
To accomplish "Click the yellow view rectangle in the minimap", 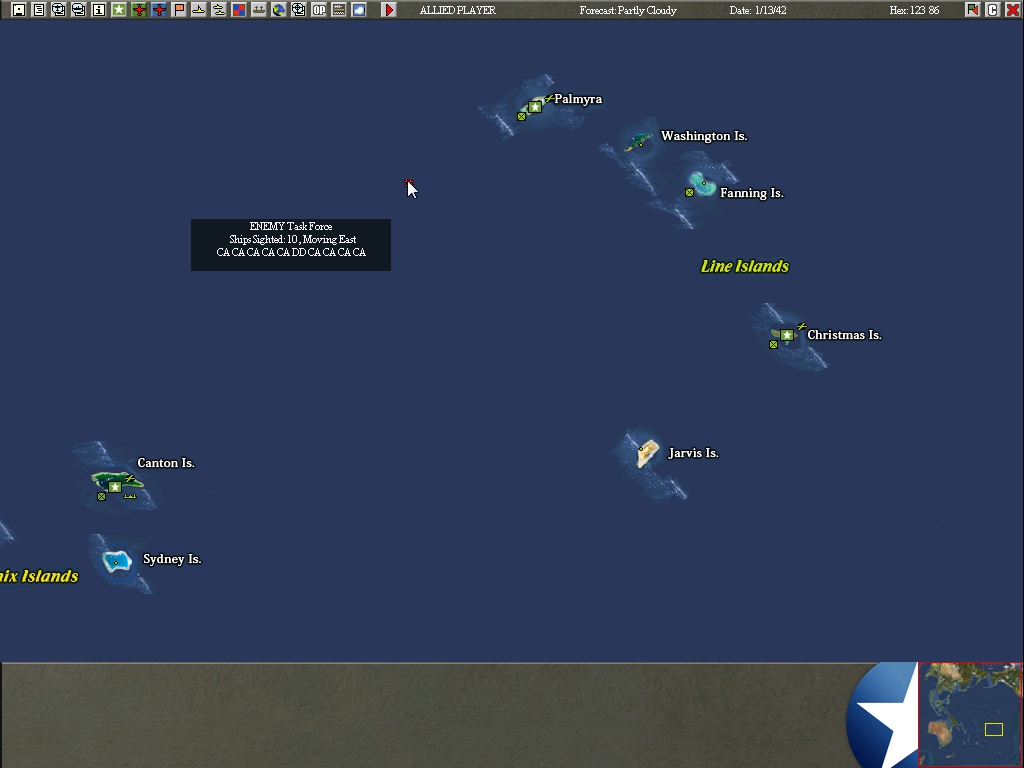I will 994,729.
